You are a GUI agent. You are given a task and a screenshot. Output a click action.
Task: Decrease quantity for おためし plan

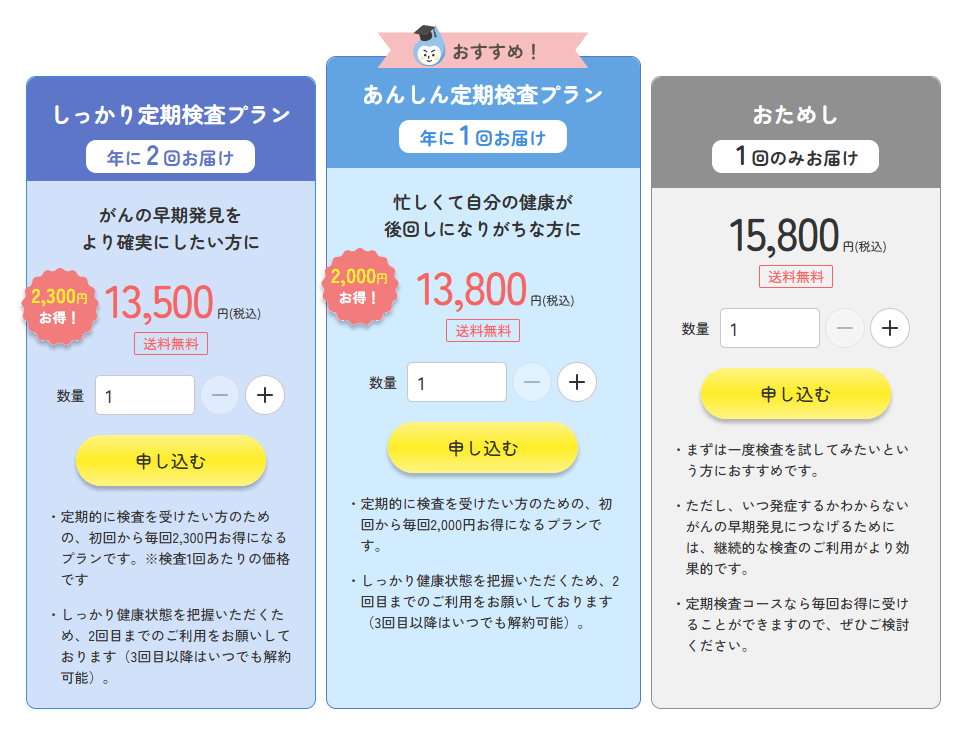pyautogui.click(x=845, y=328)
